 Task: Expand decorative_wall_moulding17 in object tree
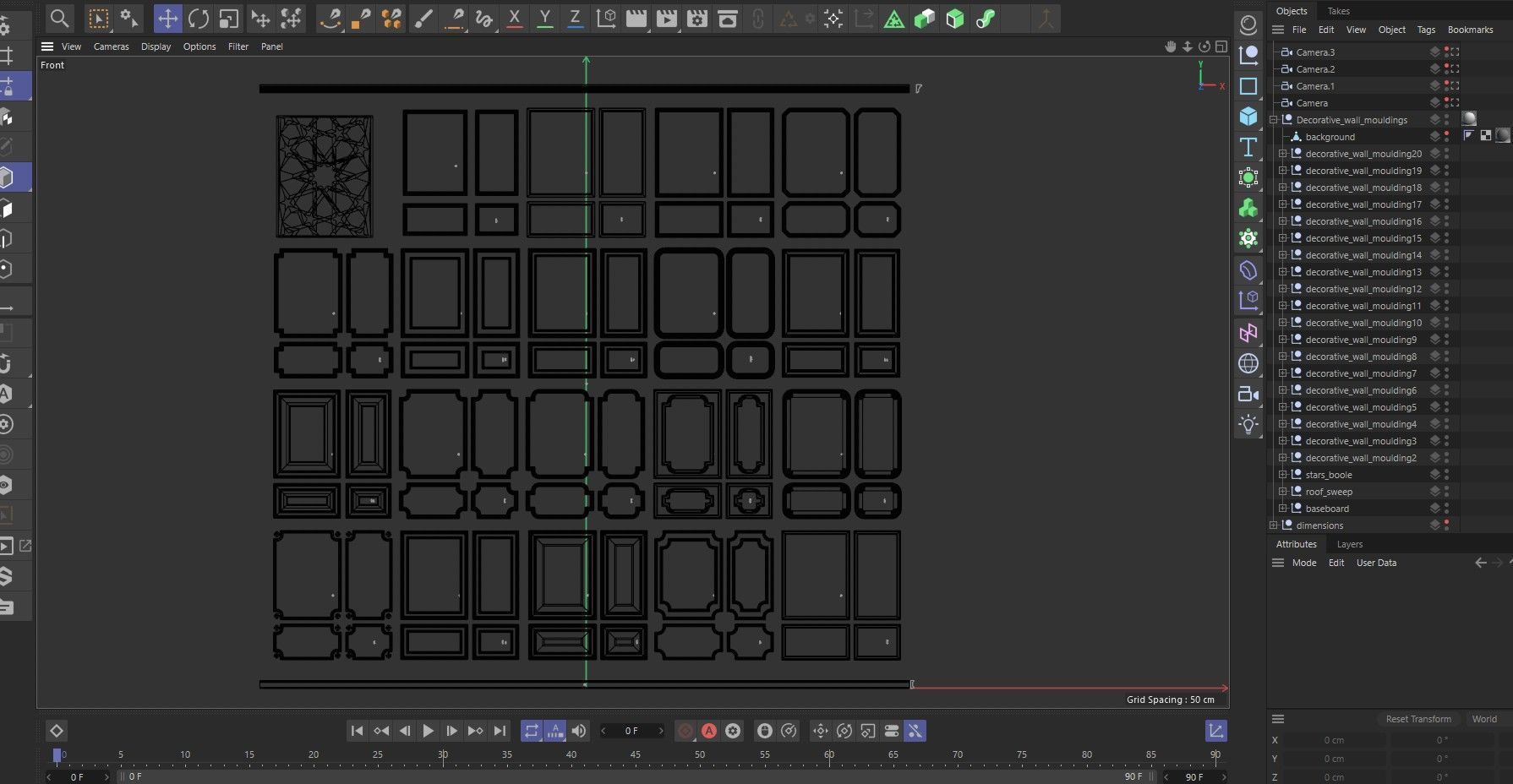(x=1282, y=204)
